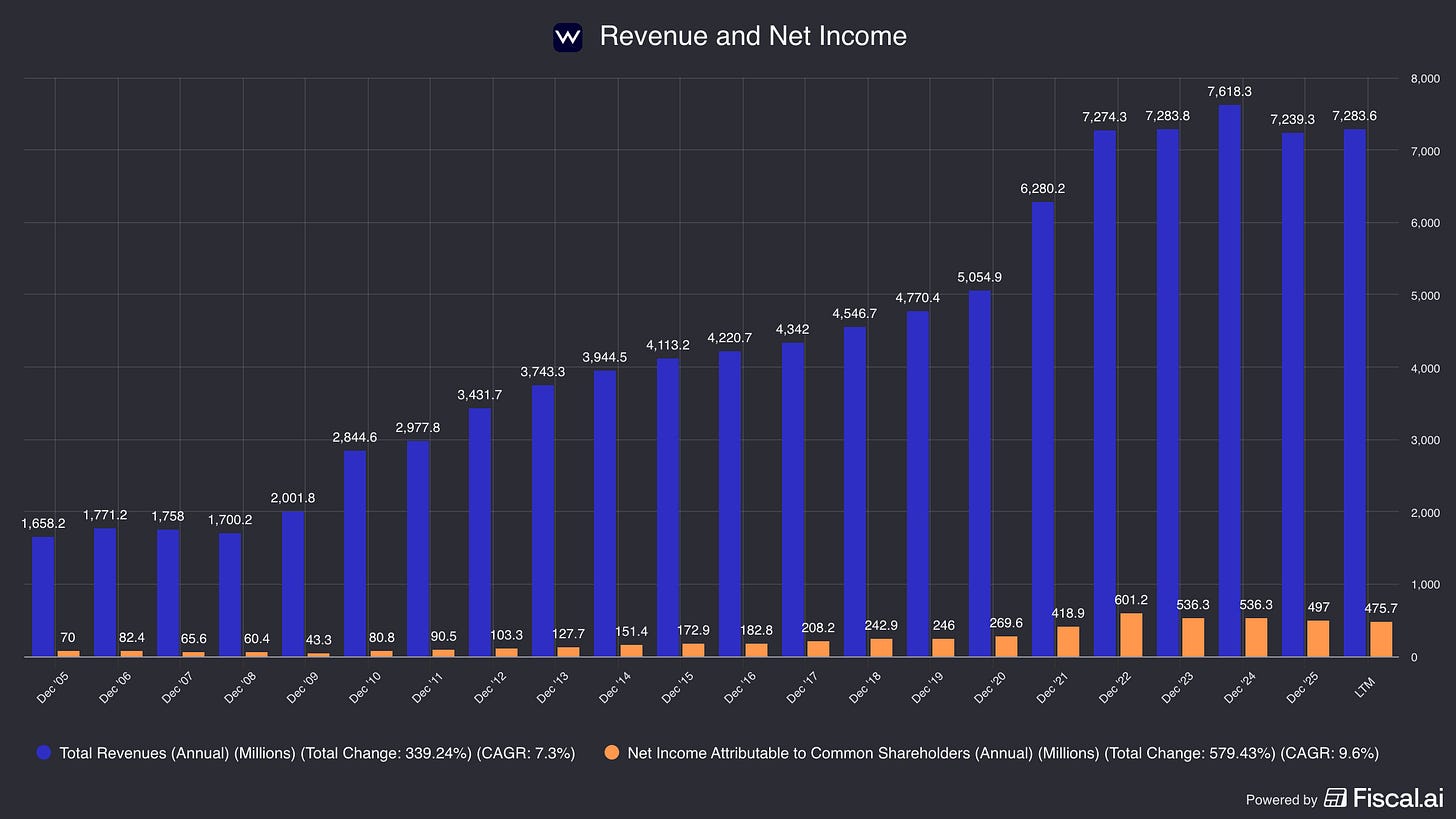This screenshot has height=819, width=1456.
Task: Click the revenue value "2,001.8"
Action: pyautogui.click(x=293, y=498)
